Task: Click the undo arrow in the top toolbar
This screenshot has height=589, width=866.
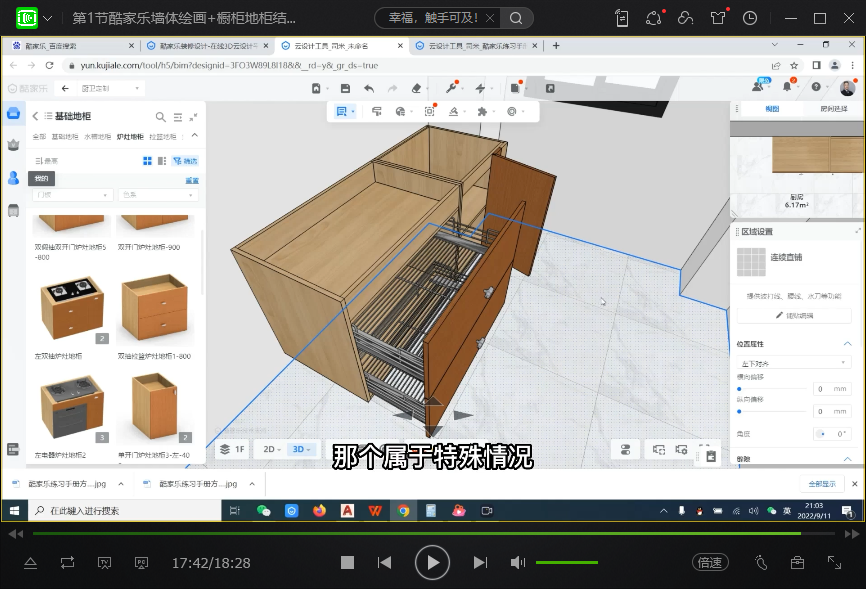Action: (x=369, y=88)
